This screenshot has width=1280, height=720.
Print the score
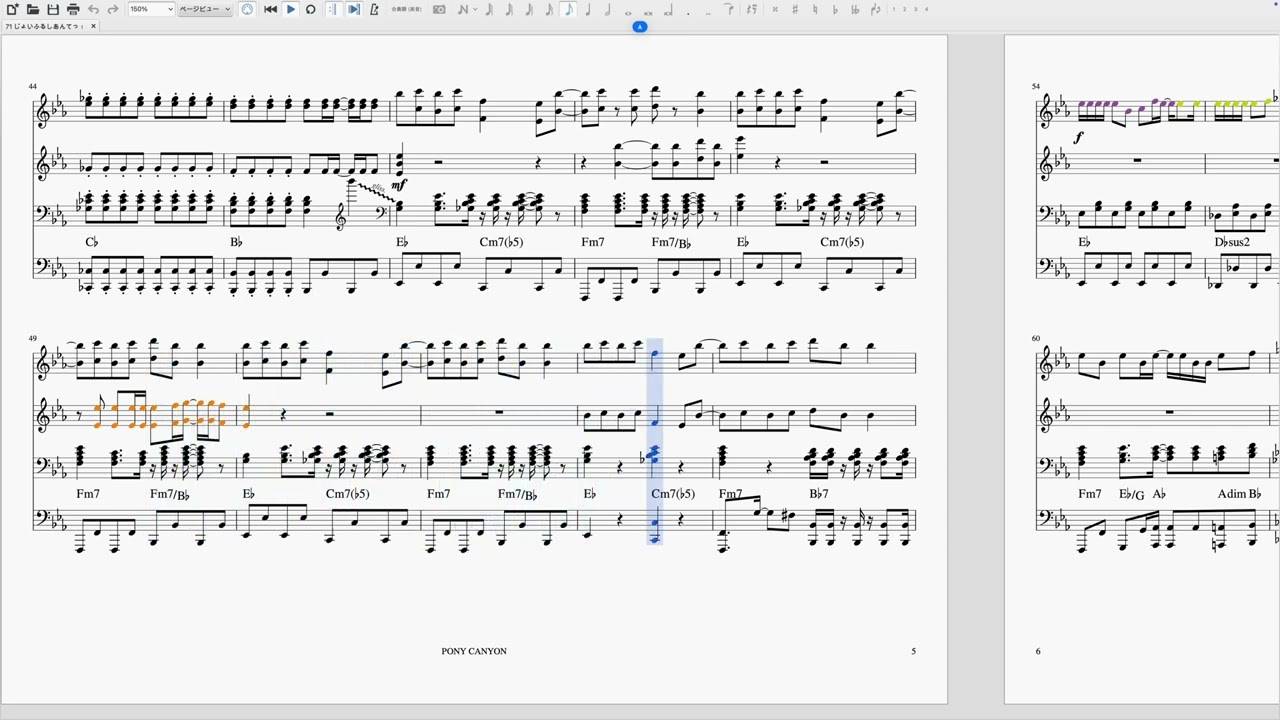tap(72, 9)
